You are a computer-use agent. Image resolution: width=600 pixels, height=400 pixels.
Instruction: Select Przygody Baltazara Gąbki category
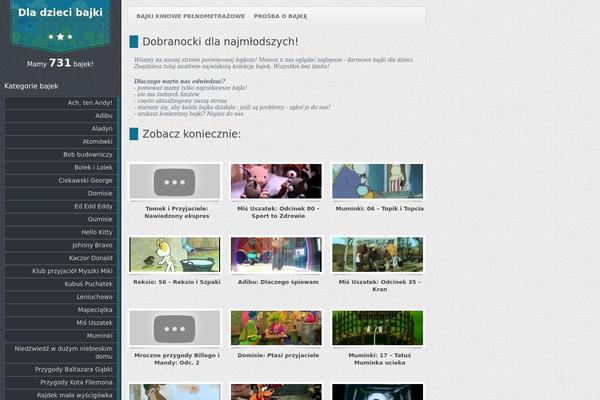(61, 369)
